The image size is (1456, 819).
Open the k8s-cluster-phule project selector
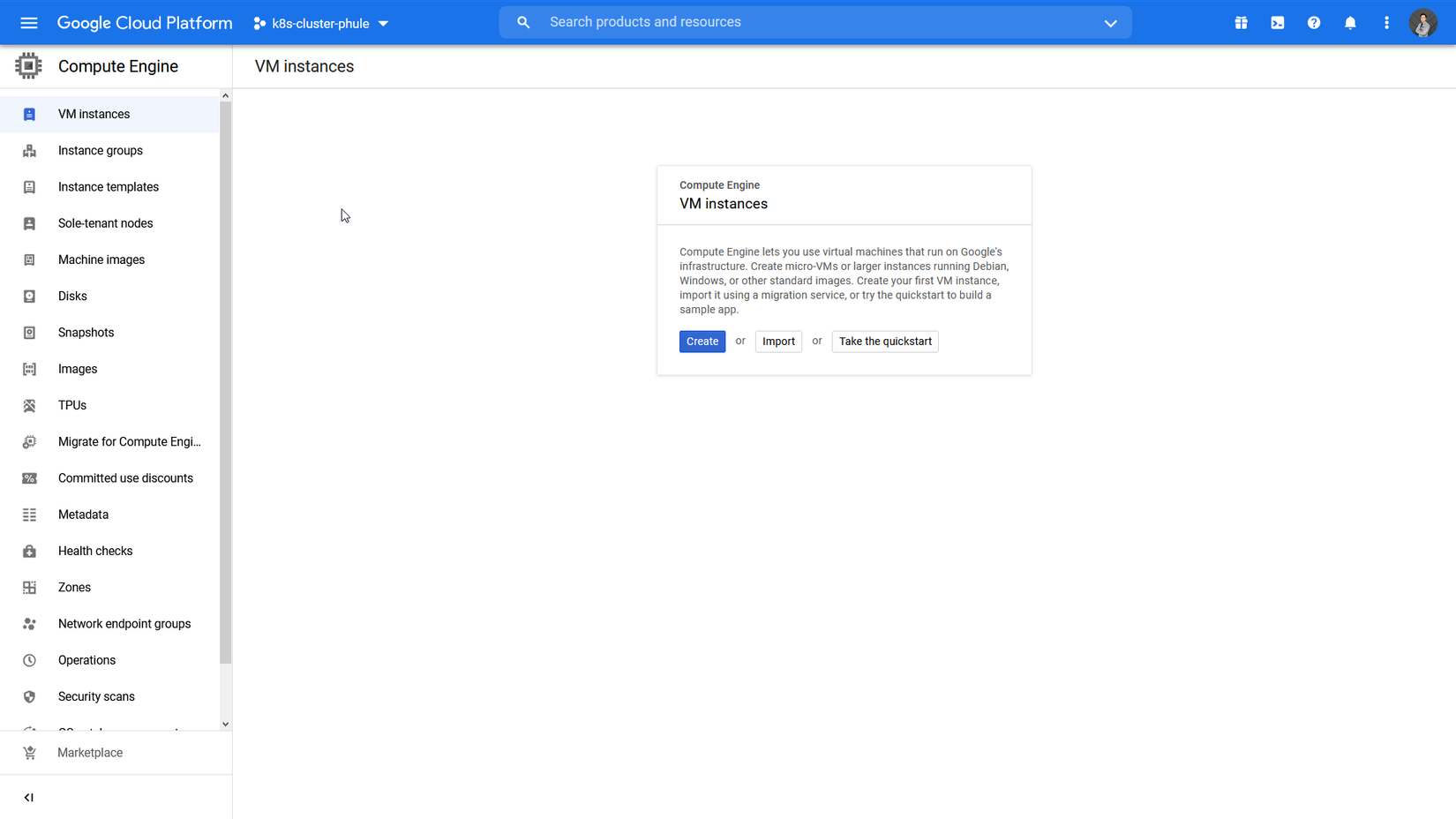(x=321, y=24)
